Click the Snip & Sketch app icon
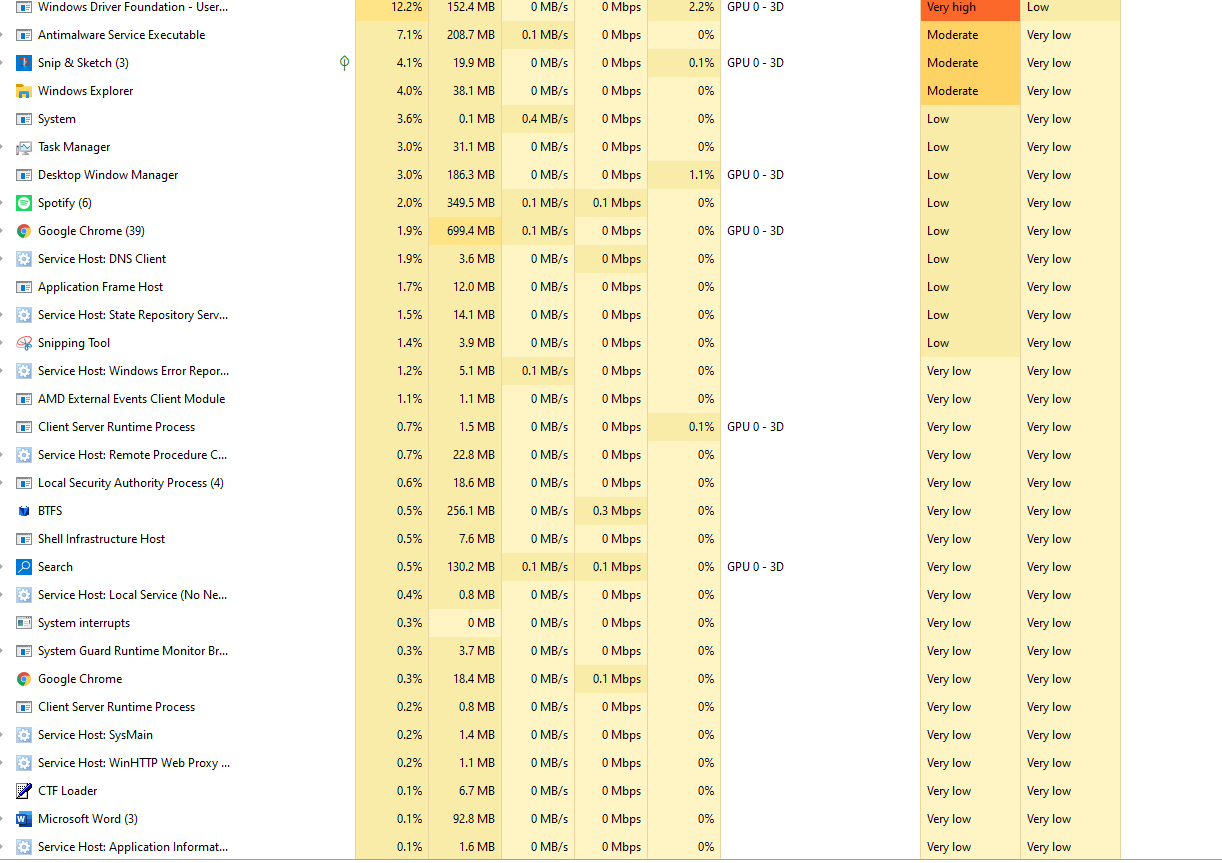1222x863 pixels. point(24,63)
